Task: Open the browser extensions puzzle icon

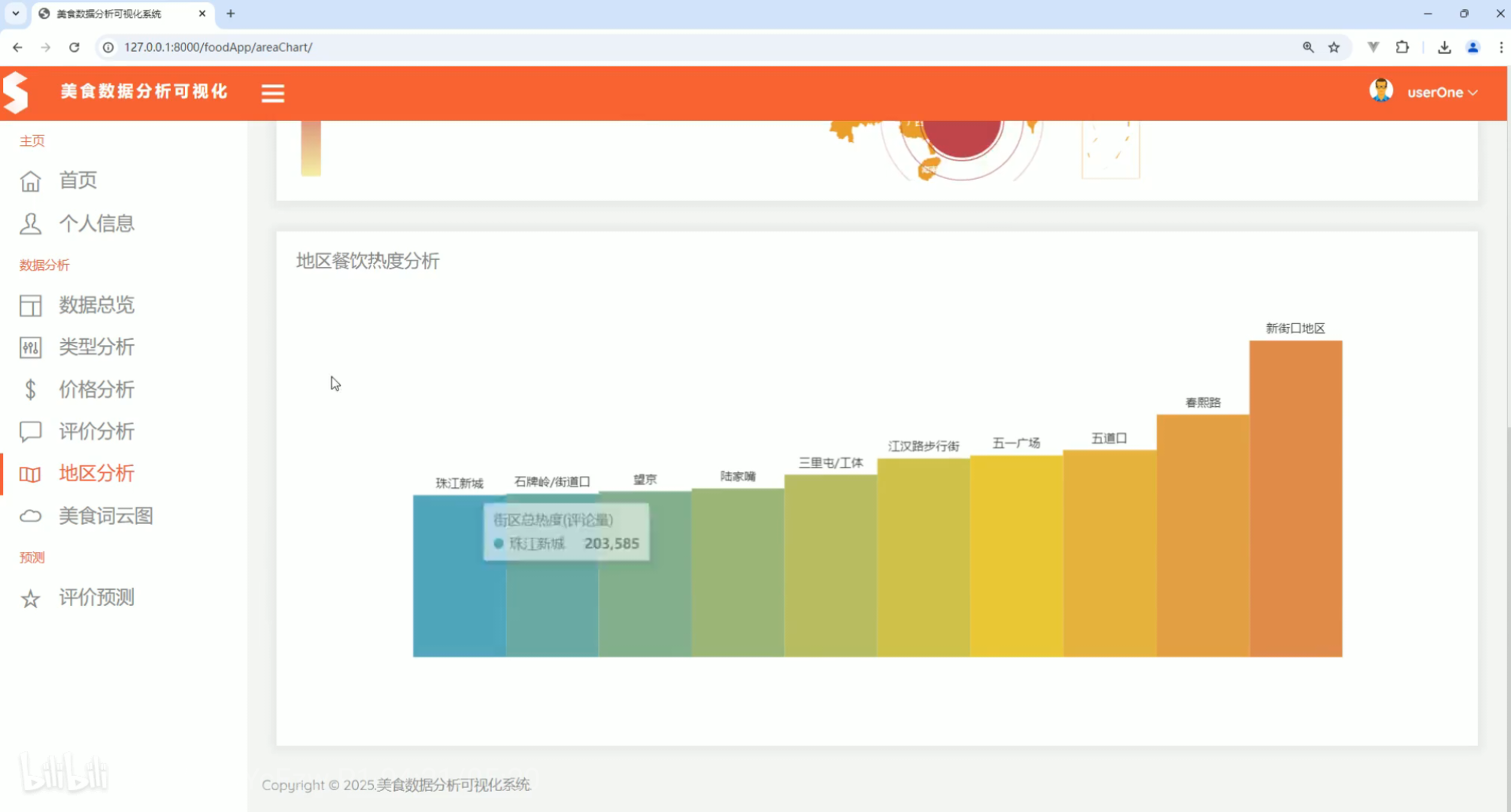Action: pyautogui.click(x=1402, y=47)
